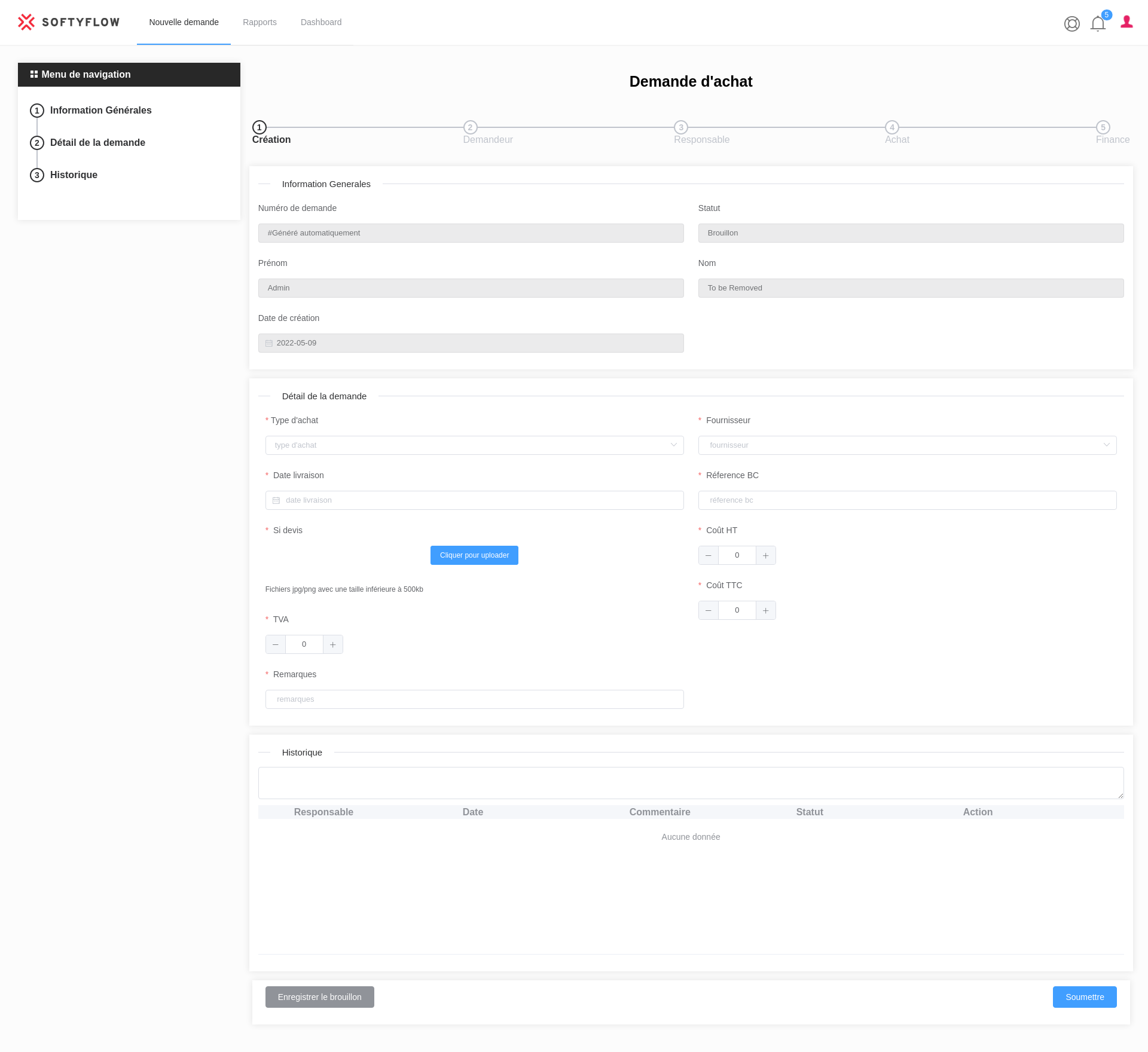Click Cliquer pour uploader for Si devis
Screen dimensions: 1148x1052
[474, 555]
